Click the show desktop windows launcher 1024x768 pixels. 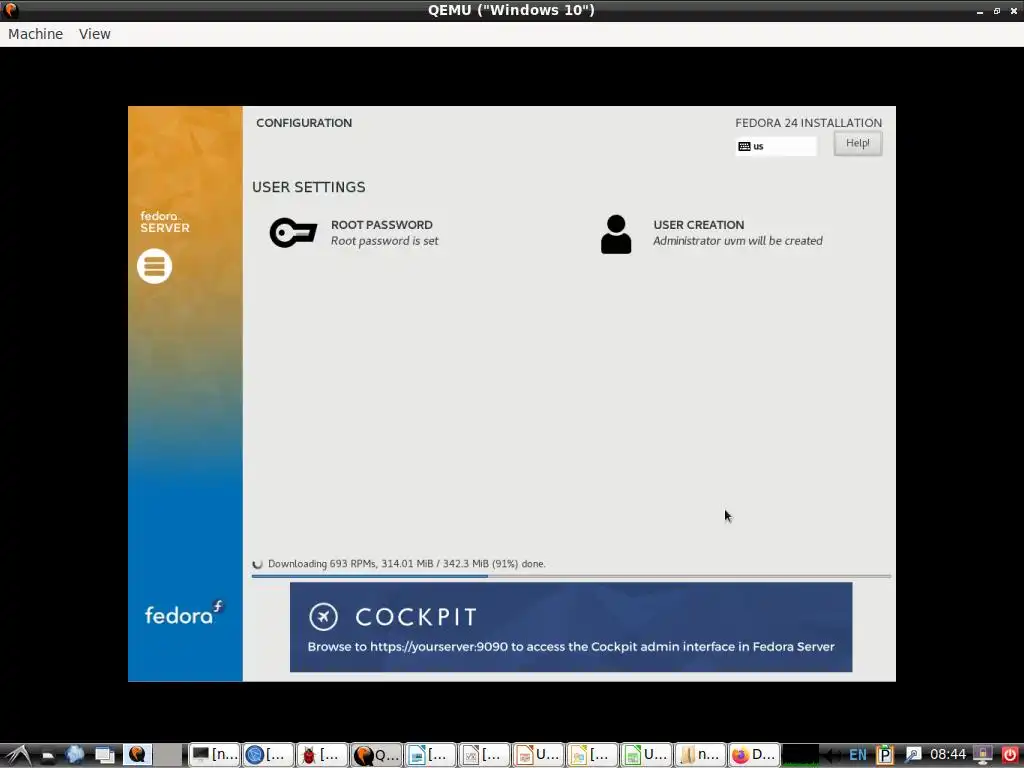pos(105,756)
